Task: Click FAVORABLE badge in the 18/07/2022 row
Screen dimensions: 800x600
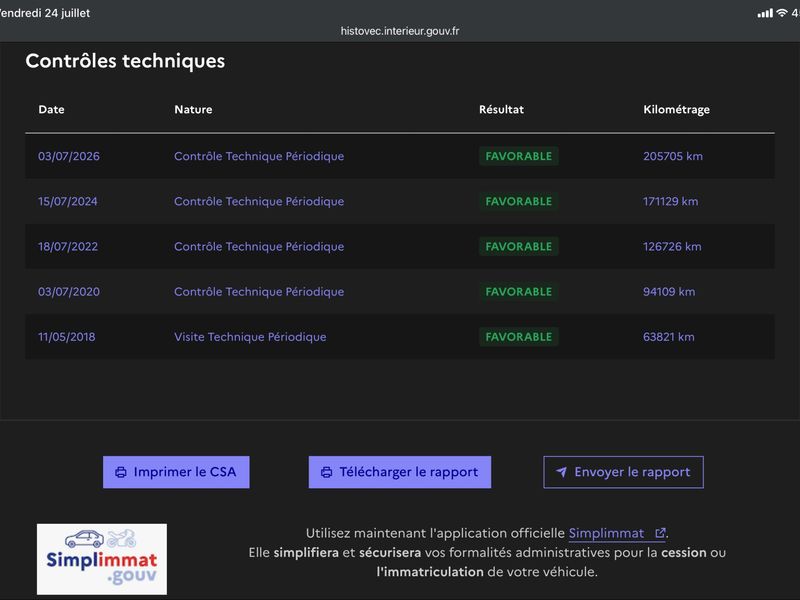Action: (518, 246)
